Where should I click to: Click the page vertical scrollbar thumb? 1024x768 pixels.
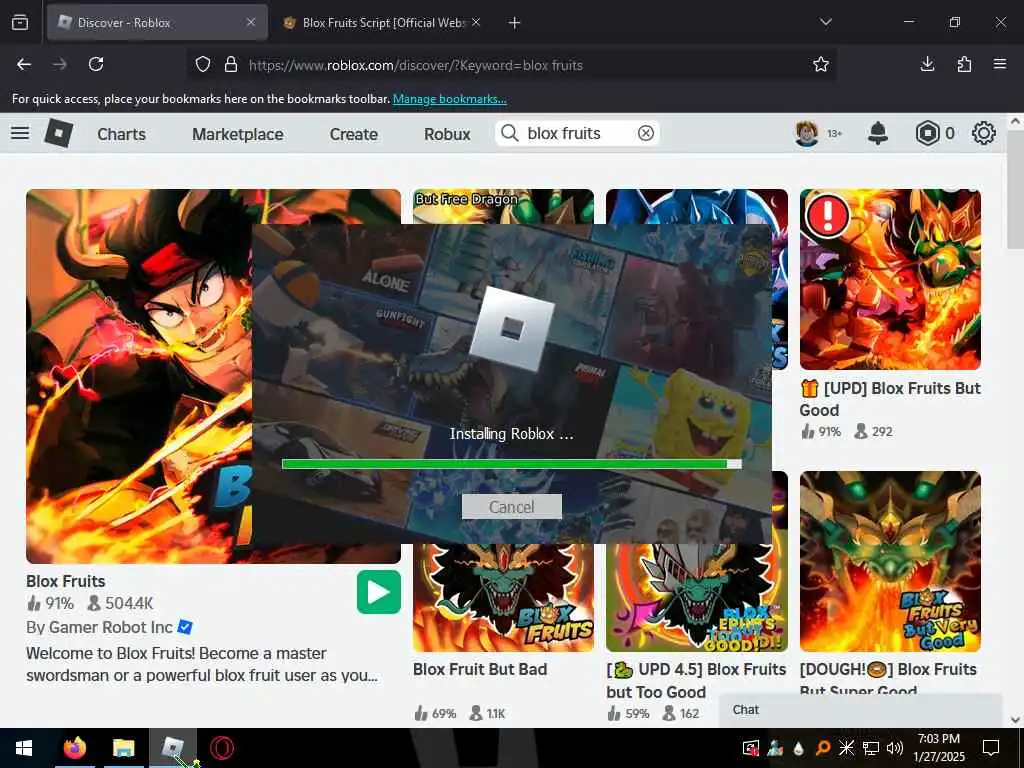tap(1015, 189)
